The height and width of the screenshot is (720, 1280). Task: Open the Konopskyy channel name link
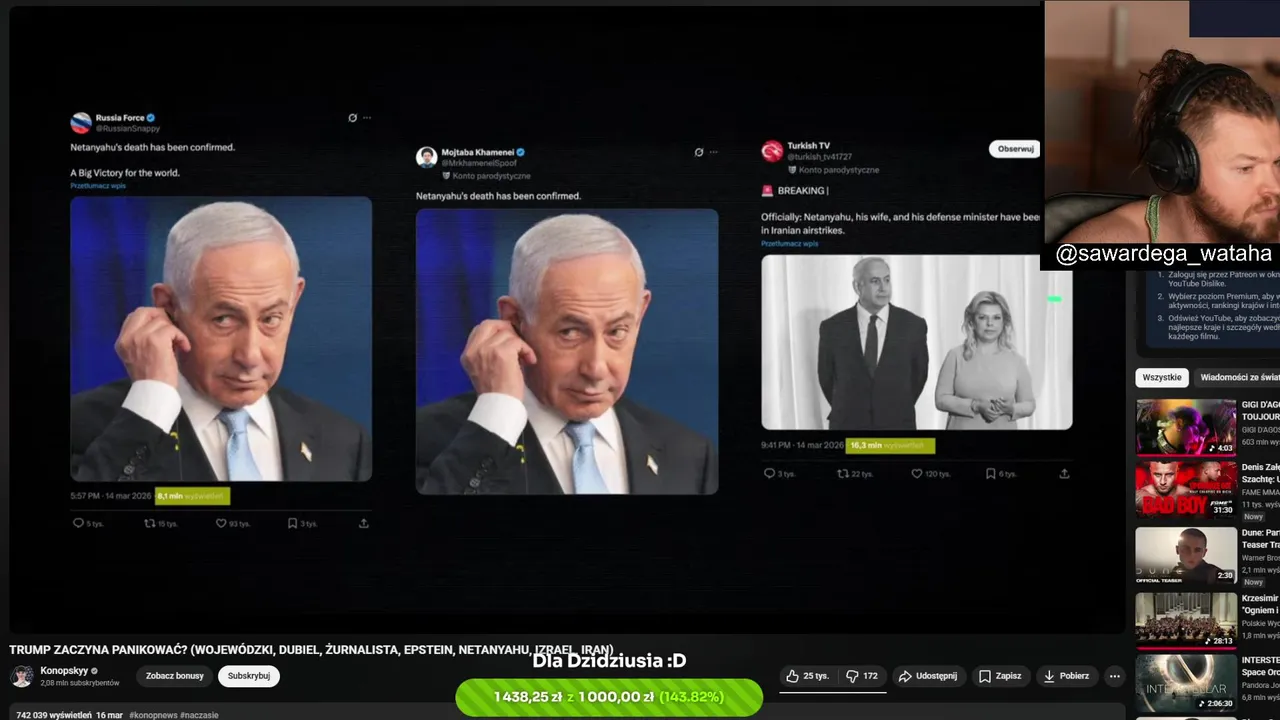pos(64,671)
